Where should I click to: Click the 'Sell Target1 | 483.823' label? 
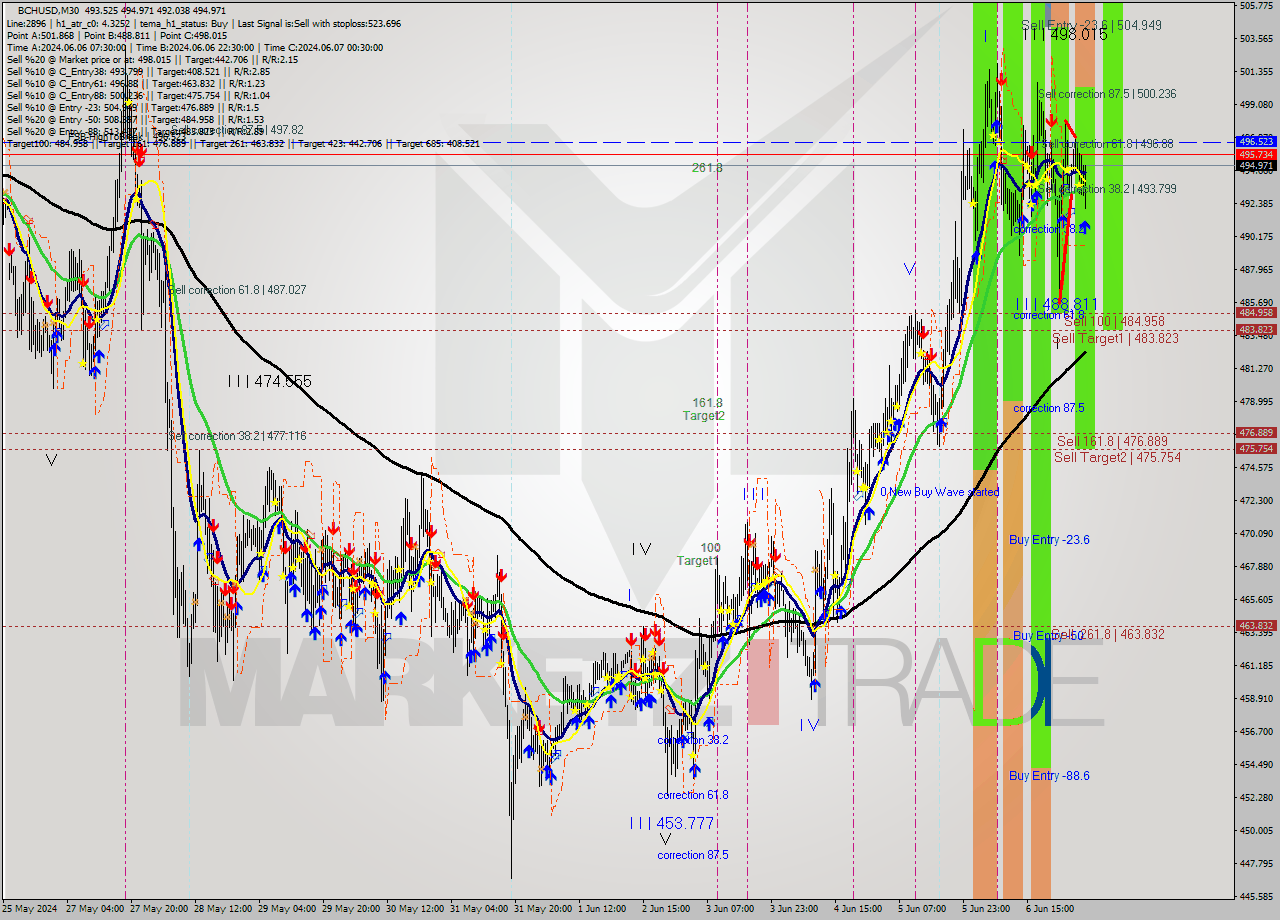pyautogui.click(x=1115, y=339)
